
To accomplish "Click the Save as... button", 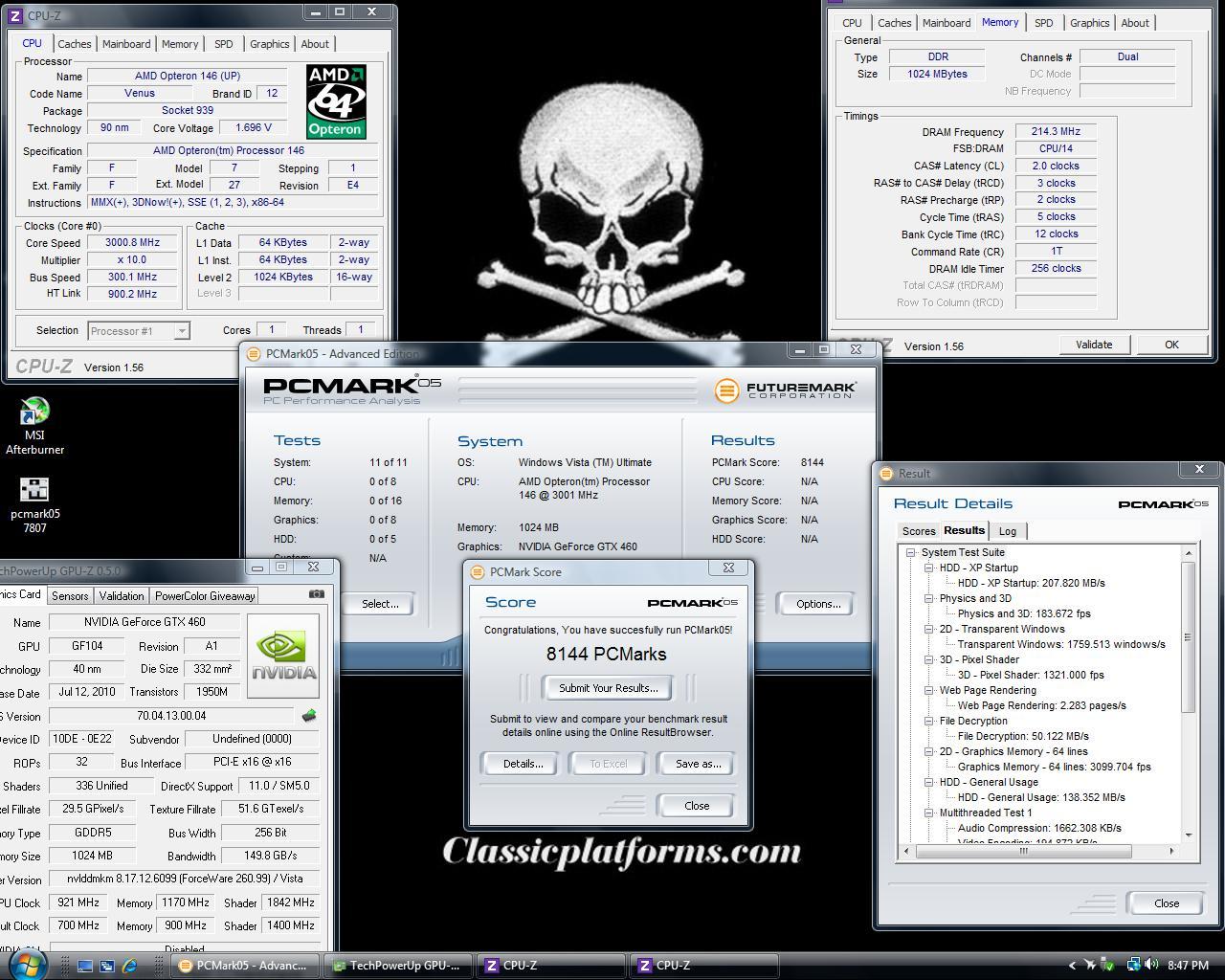I will click(x=698, y=764).
